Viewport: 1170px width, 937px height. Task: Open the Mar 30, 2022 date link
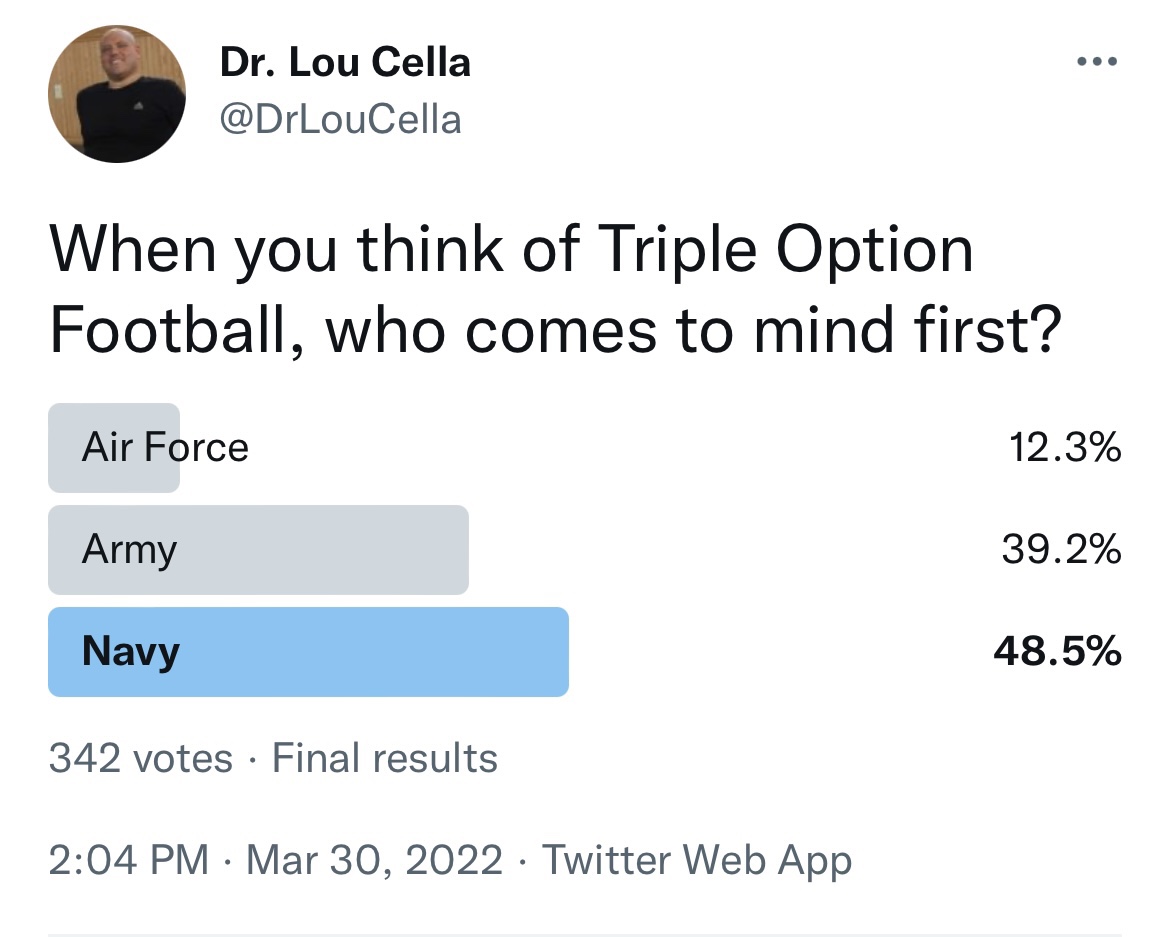click(x=375, y=860)
